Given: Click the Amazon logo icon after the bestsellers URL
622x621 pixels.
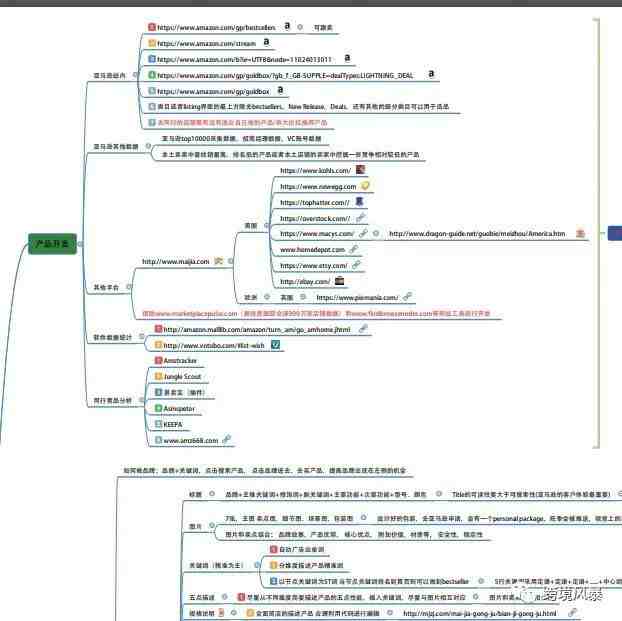Looking at the screenshot, I should tap(287, 26).
